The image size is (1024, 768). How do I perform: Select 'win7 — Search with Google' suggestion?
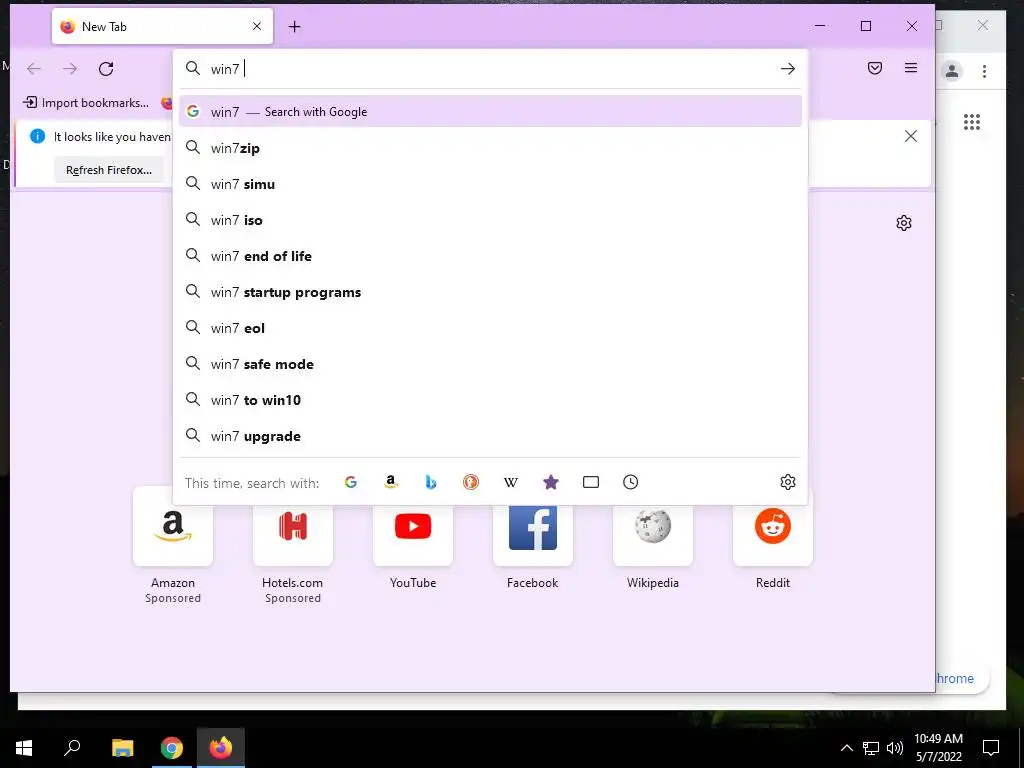coord(490,112)
